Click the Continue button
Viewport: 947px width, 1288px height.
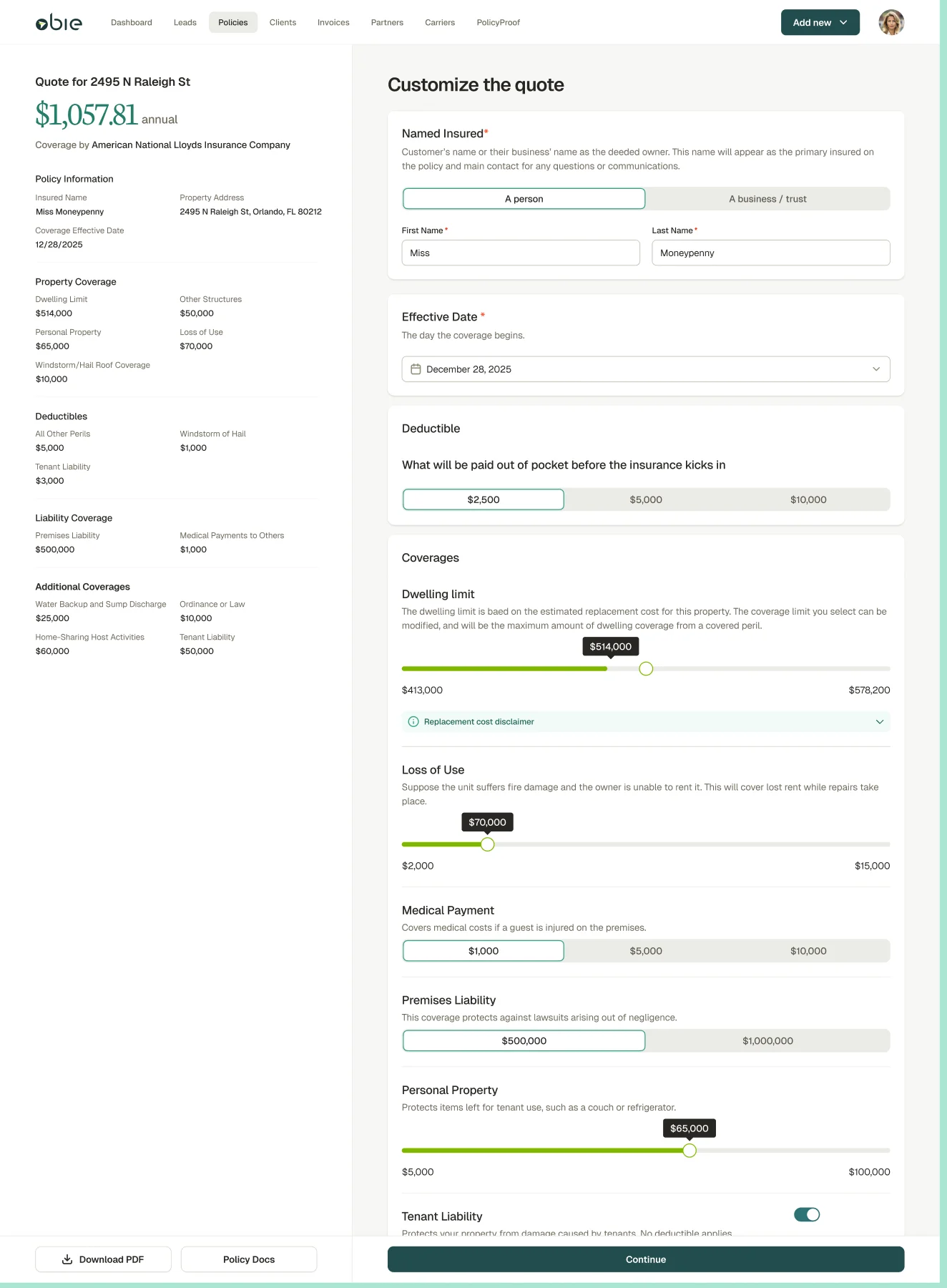coord(646,1259)
